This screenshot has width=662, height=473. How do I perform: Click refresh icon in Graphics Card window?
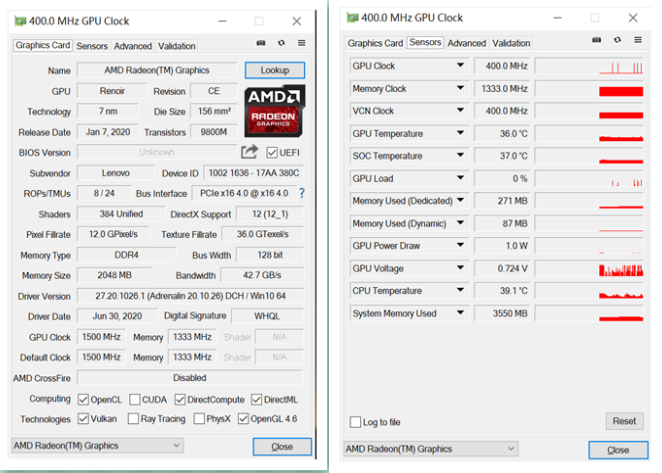pos(281,43)
